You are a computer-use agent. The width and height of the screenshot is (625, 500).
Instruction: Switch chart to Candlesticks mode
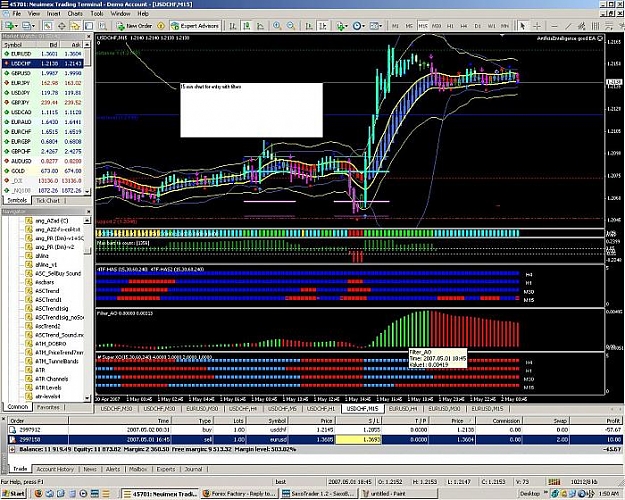click(x=247, y=26)
